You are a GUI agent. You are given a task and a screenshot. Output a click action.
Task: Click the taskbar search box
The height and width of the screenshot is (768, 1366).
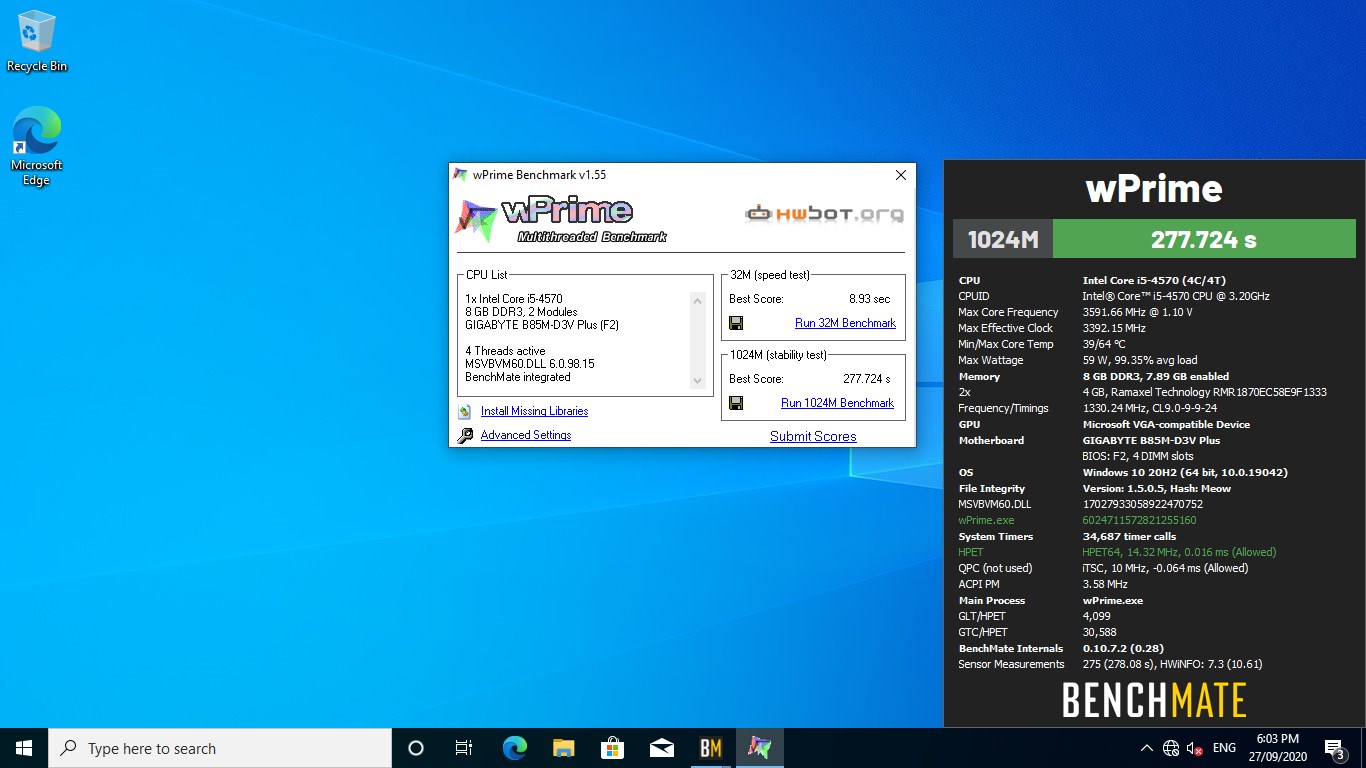tap(220, 748)
